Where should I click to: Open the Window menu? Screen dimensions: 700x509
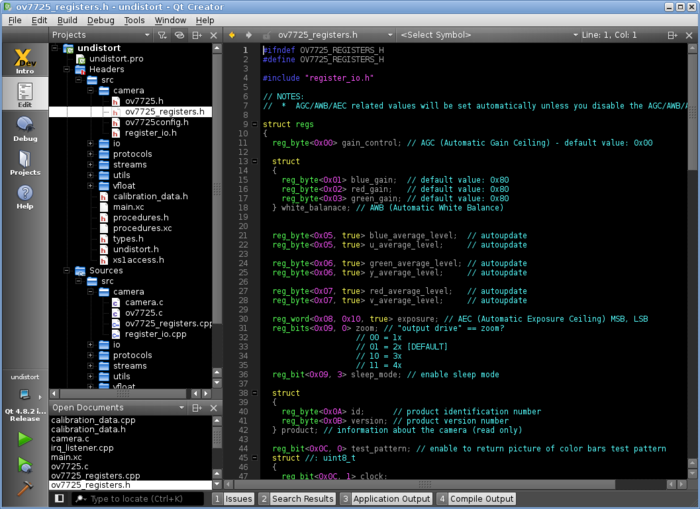click(x=170, y=20)
